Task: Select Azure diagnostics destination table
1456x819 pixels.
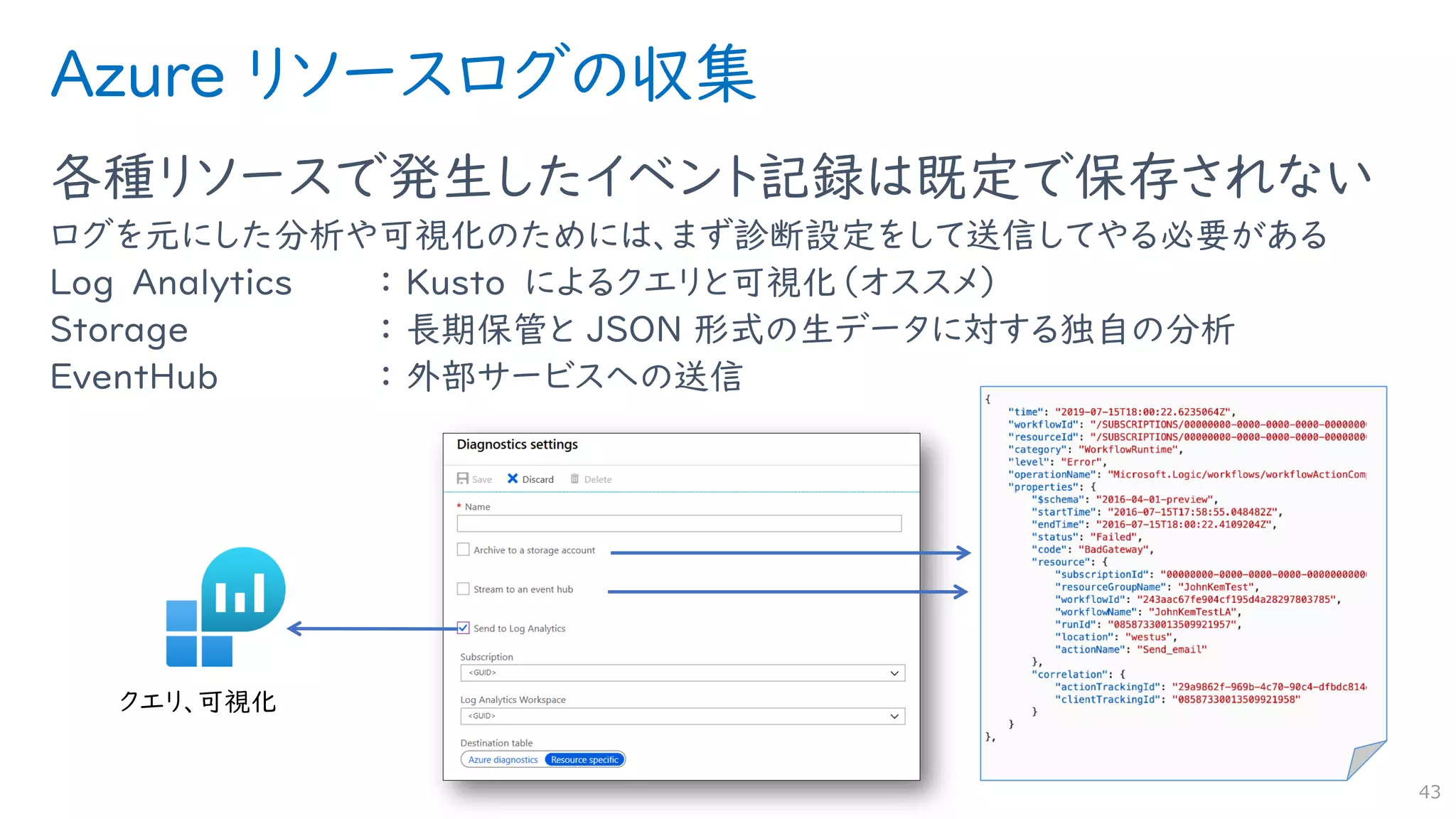Action: [503, 760]
